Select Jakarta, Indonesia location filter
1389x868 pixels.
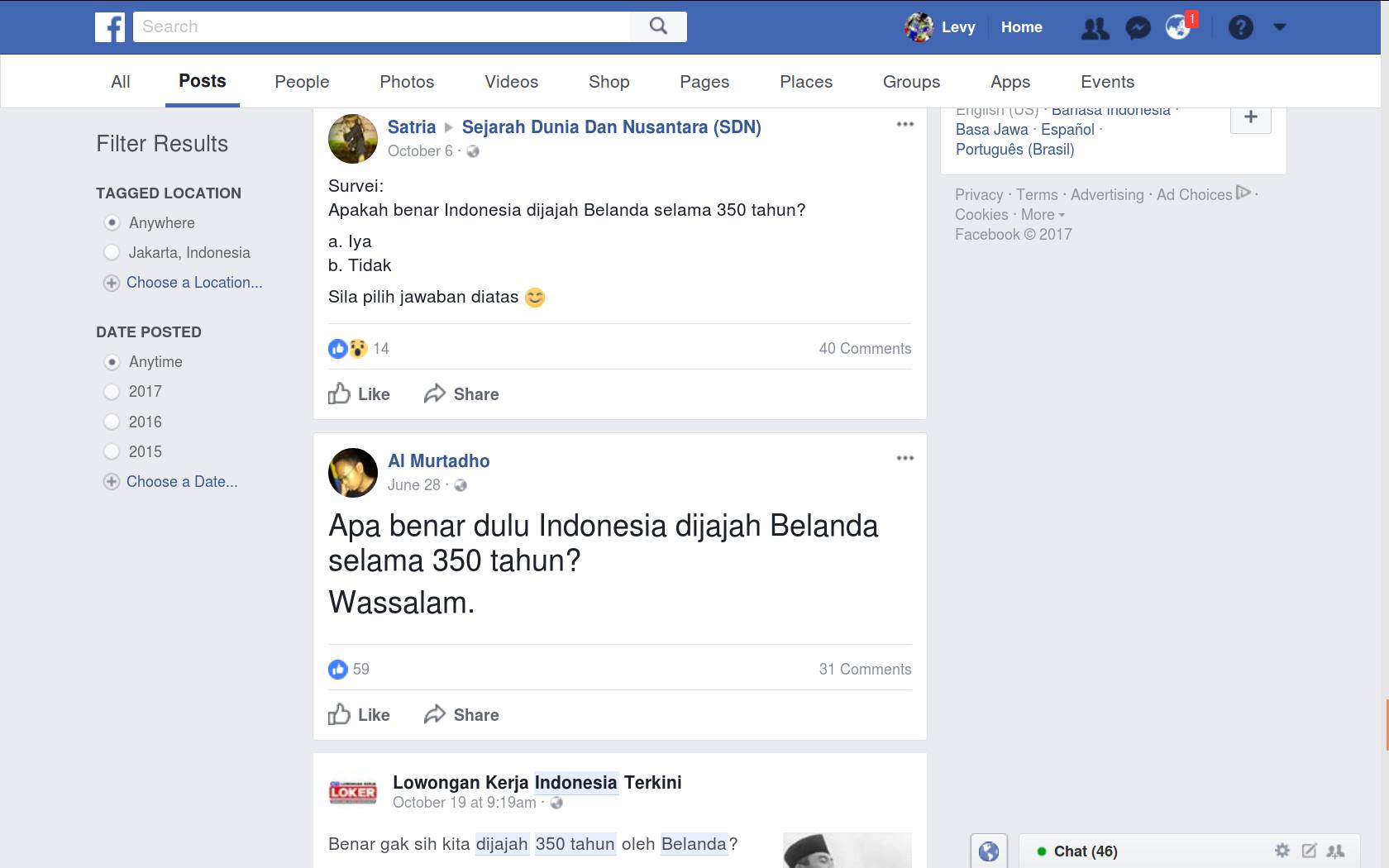112,253
